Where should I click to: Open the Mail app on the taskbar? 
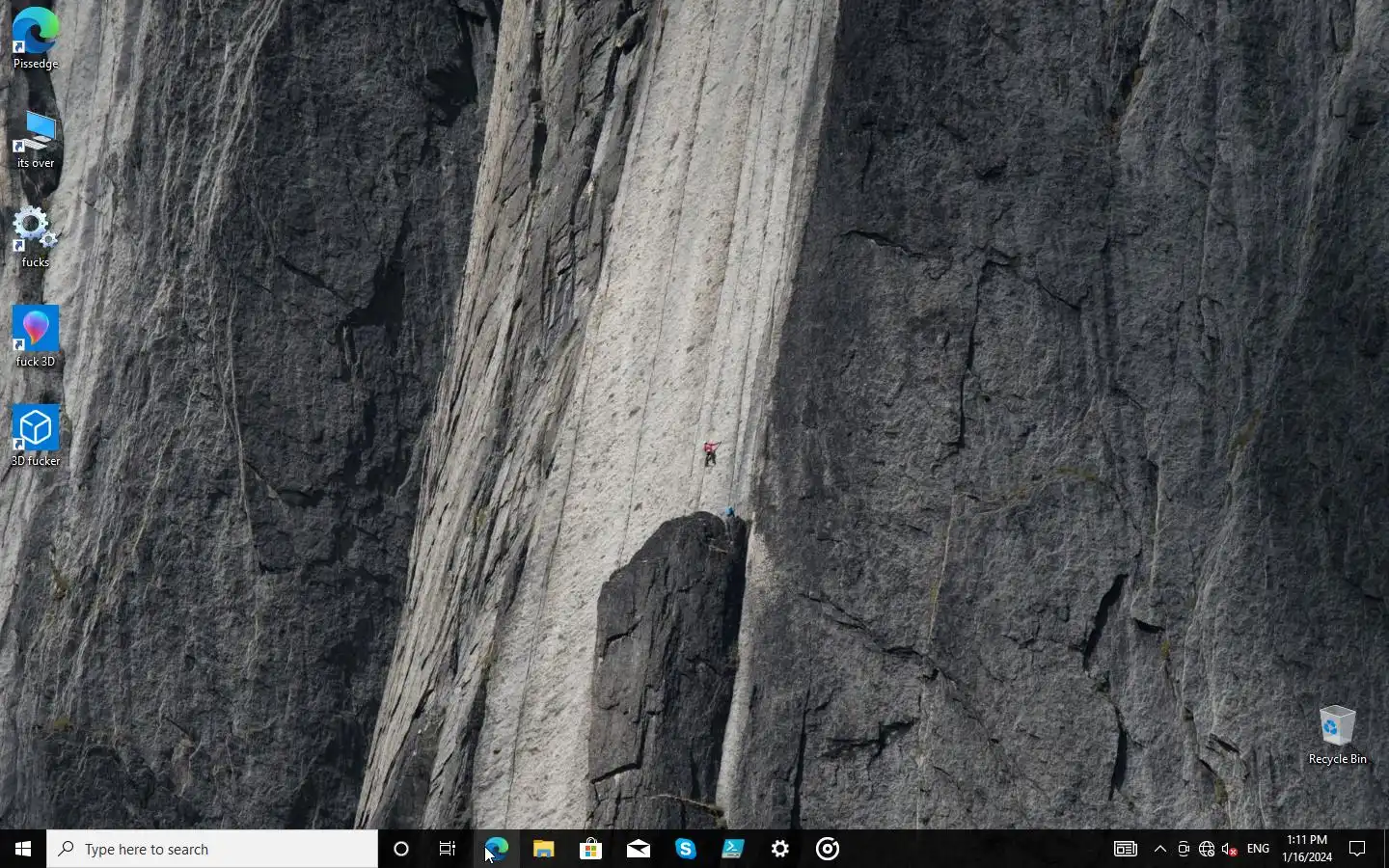[638, 849]
